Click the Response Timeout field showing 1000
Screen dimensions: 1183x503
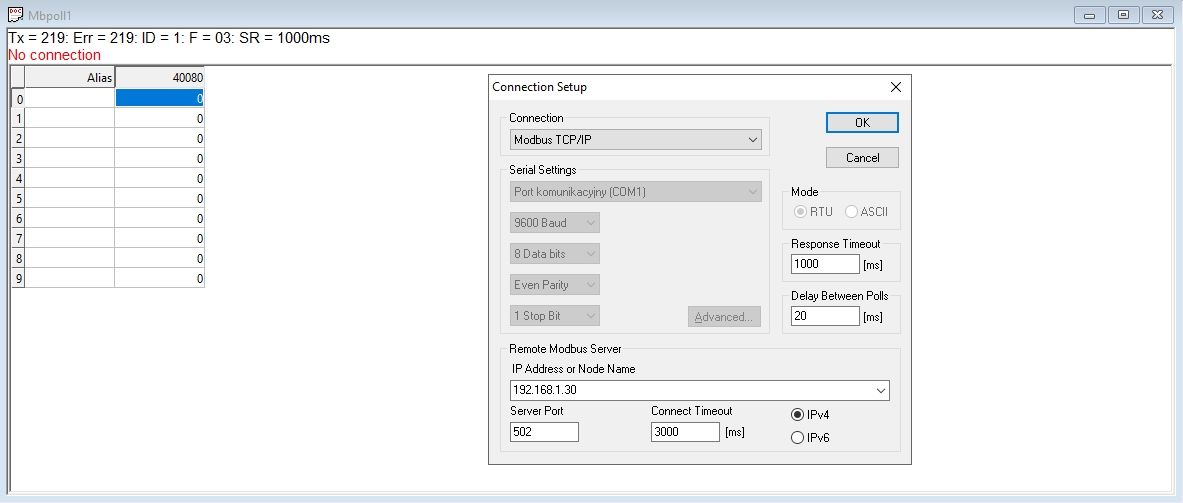coord(825,264)
